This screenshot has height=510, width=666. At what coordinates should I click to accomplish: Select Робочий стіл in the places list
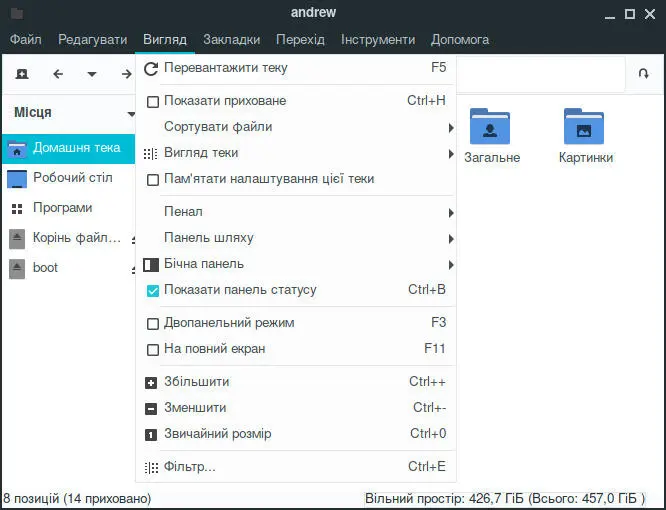(x=68, y=178)
